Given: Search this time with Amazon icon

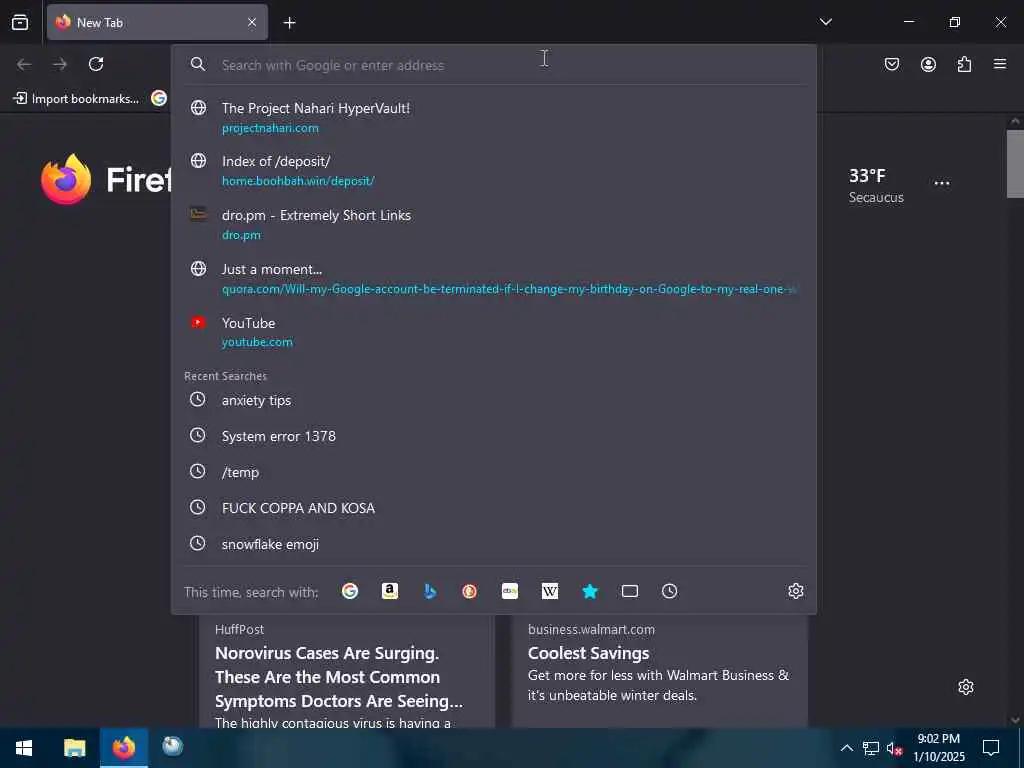Looking at the screenshot, I should click(x=390, y=591).
